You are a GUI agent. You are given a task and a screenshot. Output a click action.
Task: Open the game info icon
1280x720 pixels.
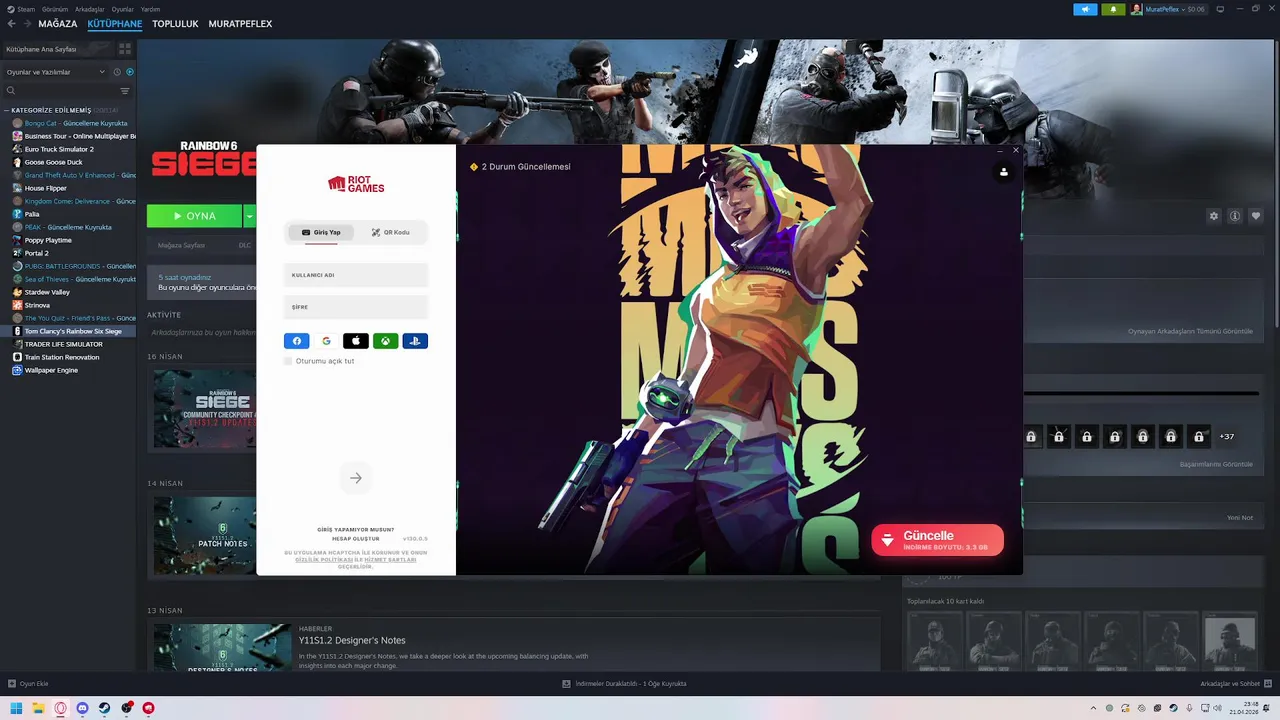coord(1235,216)
